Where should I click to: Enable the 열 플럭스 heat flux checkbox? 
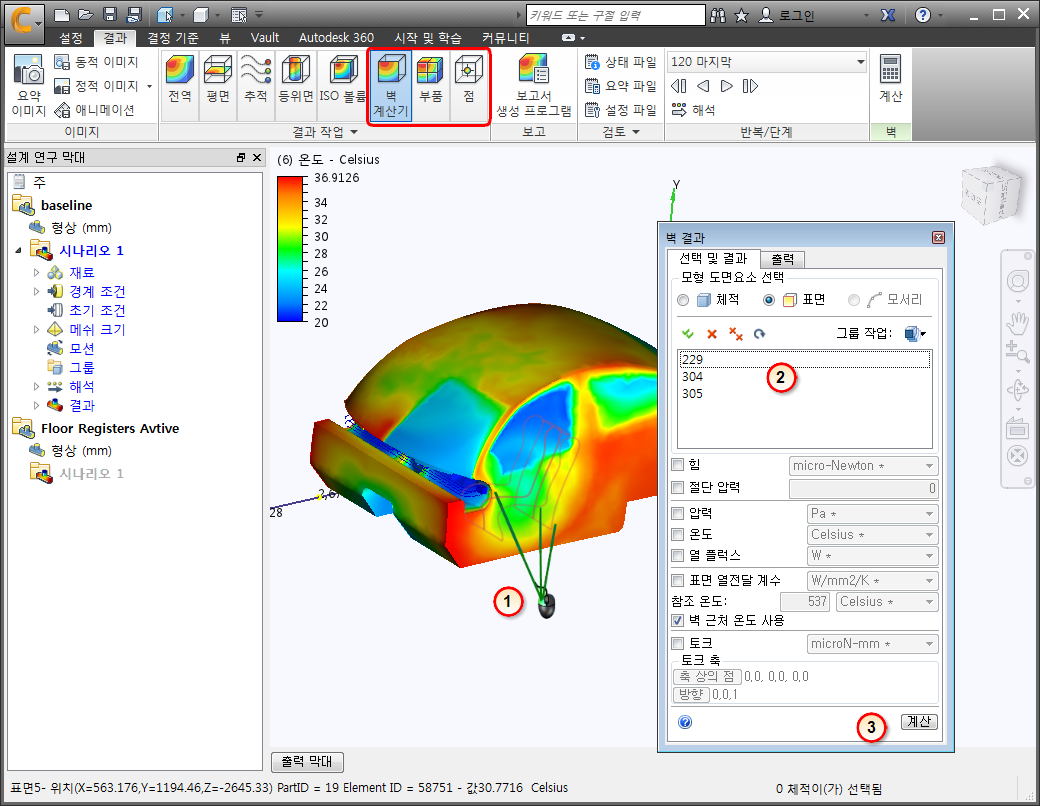(x=677, y=555)
